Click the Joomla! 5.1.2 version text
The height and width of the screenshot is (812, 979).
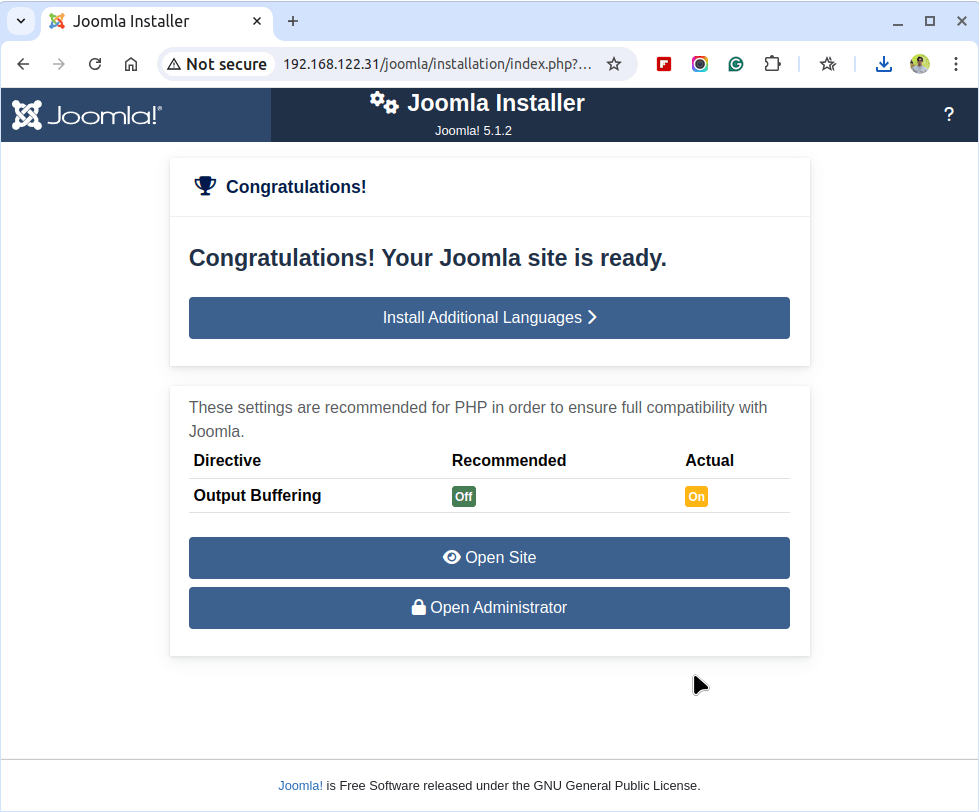[x=473, y=131]
